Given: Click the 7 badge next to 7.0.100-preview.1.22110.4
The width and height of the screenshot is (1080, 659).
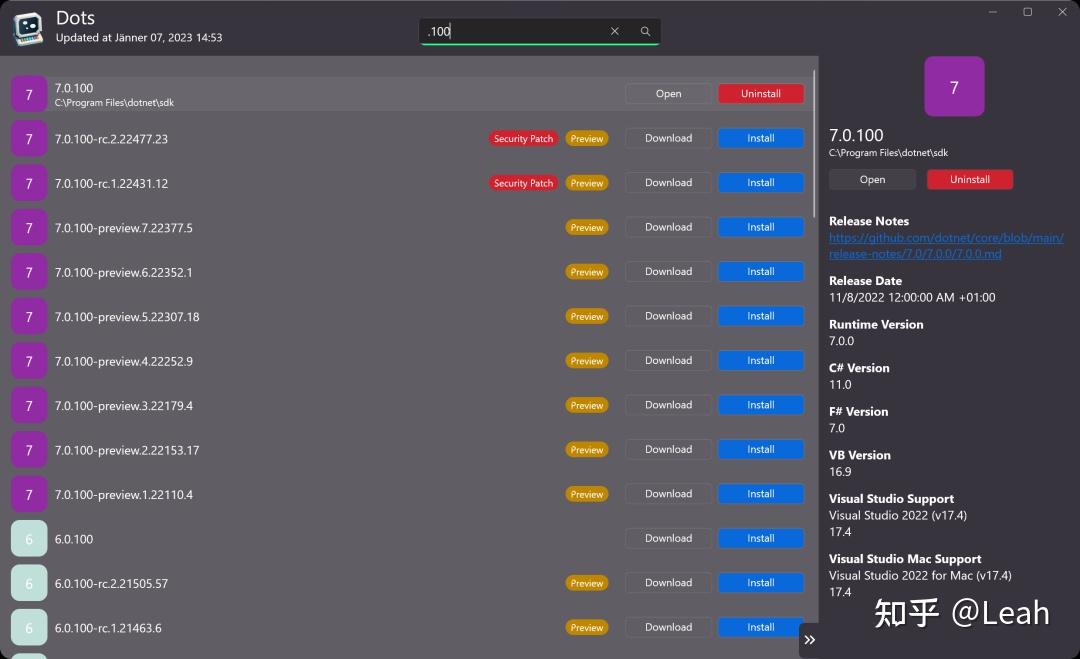Looking at the screenshot, I should pos(29,494).
